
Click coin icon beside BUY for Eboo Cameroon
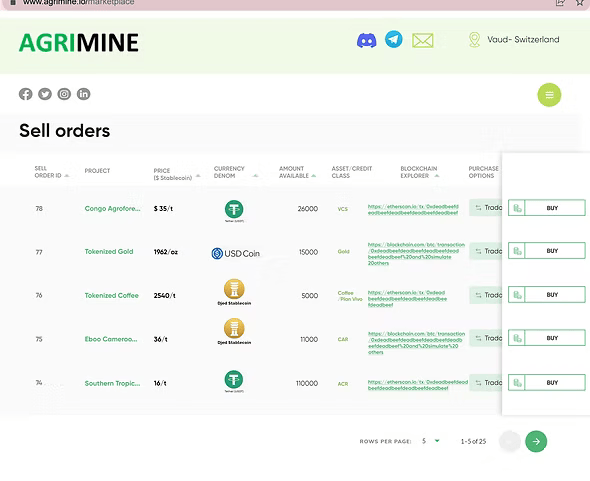517,338
